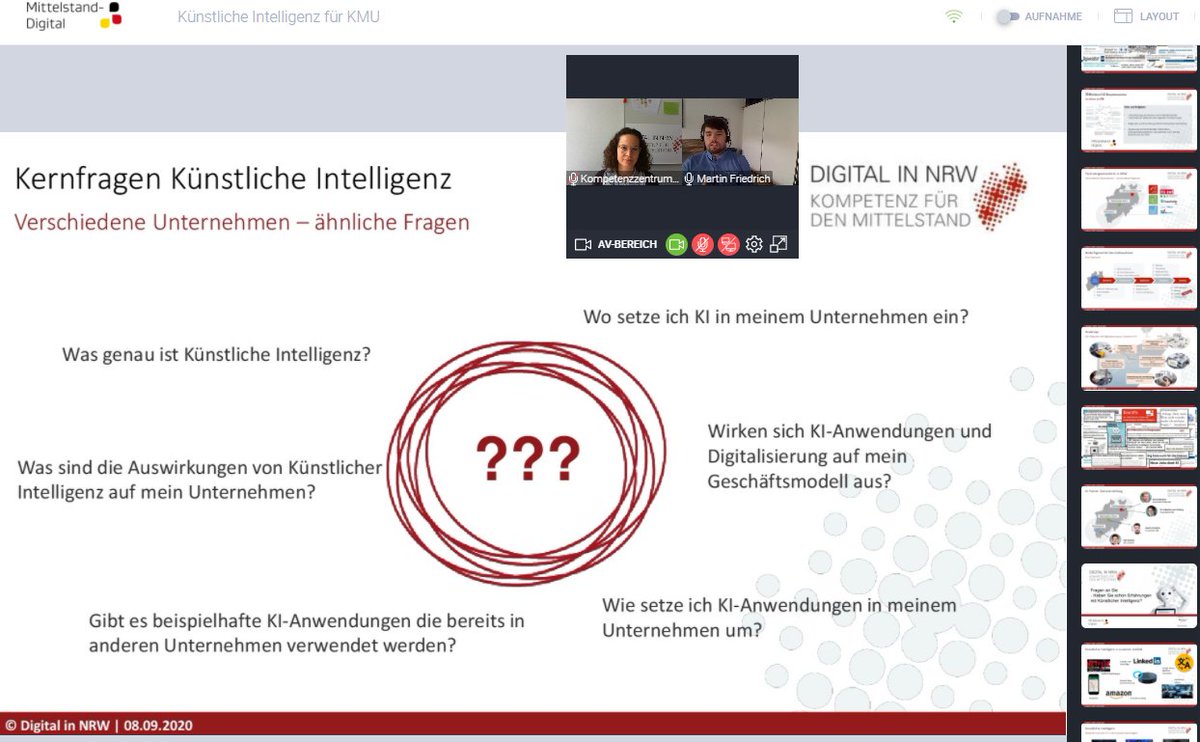Open slide thumbnail with newspaper headlines
This screenshot has width=1200, height=742.
[x=1139, y=437]
